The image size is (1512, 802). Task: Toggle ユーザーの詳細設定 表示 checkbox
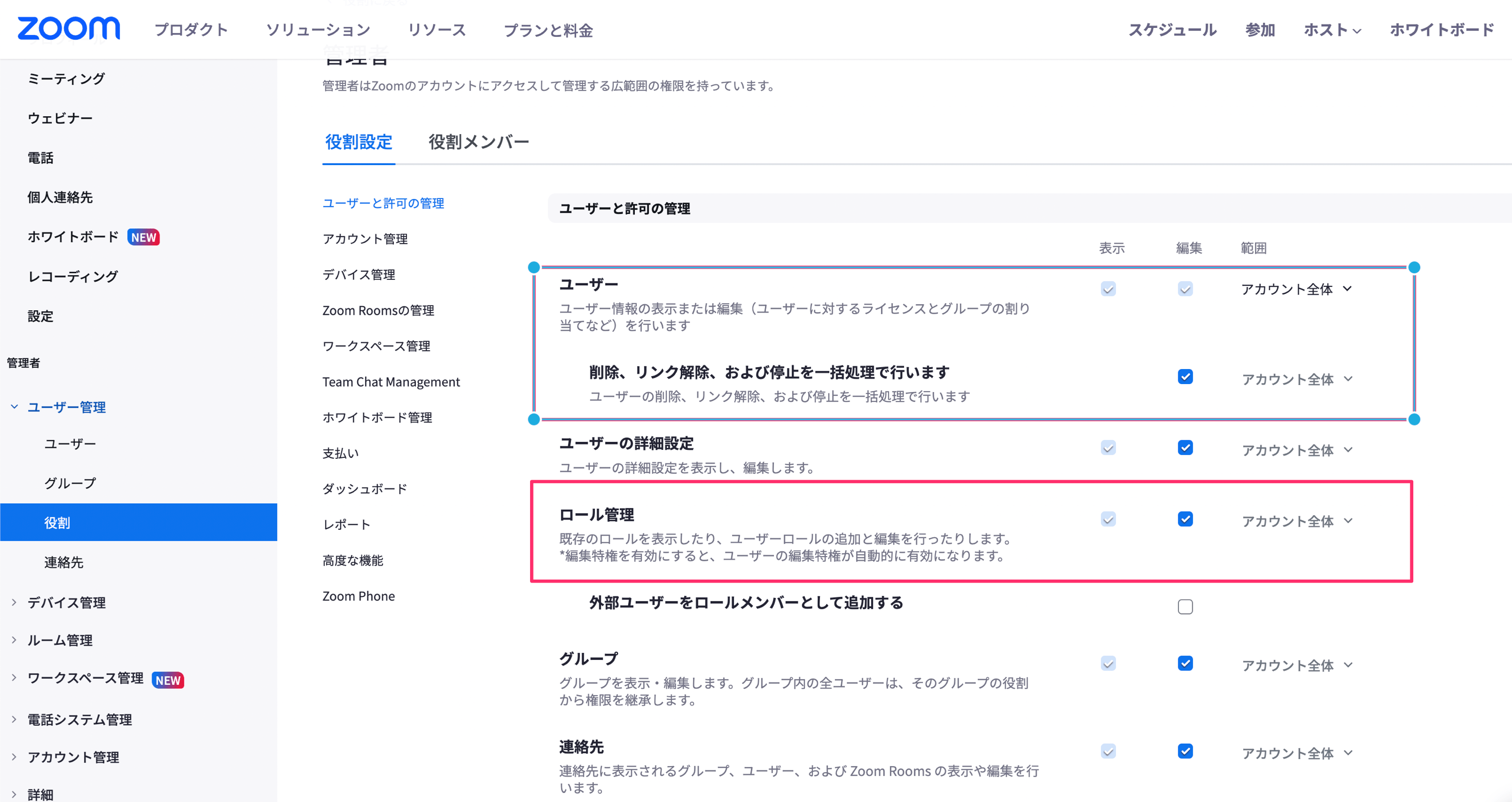point(1108,448)
